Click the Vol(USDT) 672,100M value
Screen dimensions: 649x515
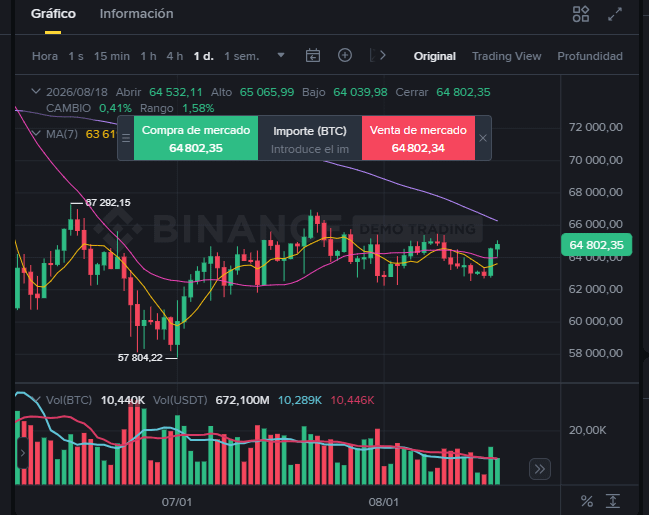click(x=242, y=400)
